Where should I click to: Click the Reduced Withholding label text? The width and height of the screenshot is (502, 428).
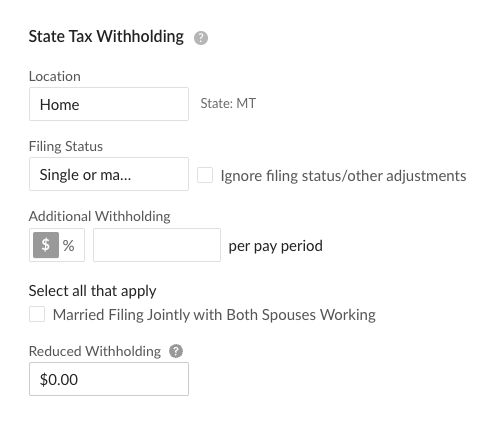95,351
